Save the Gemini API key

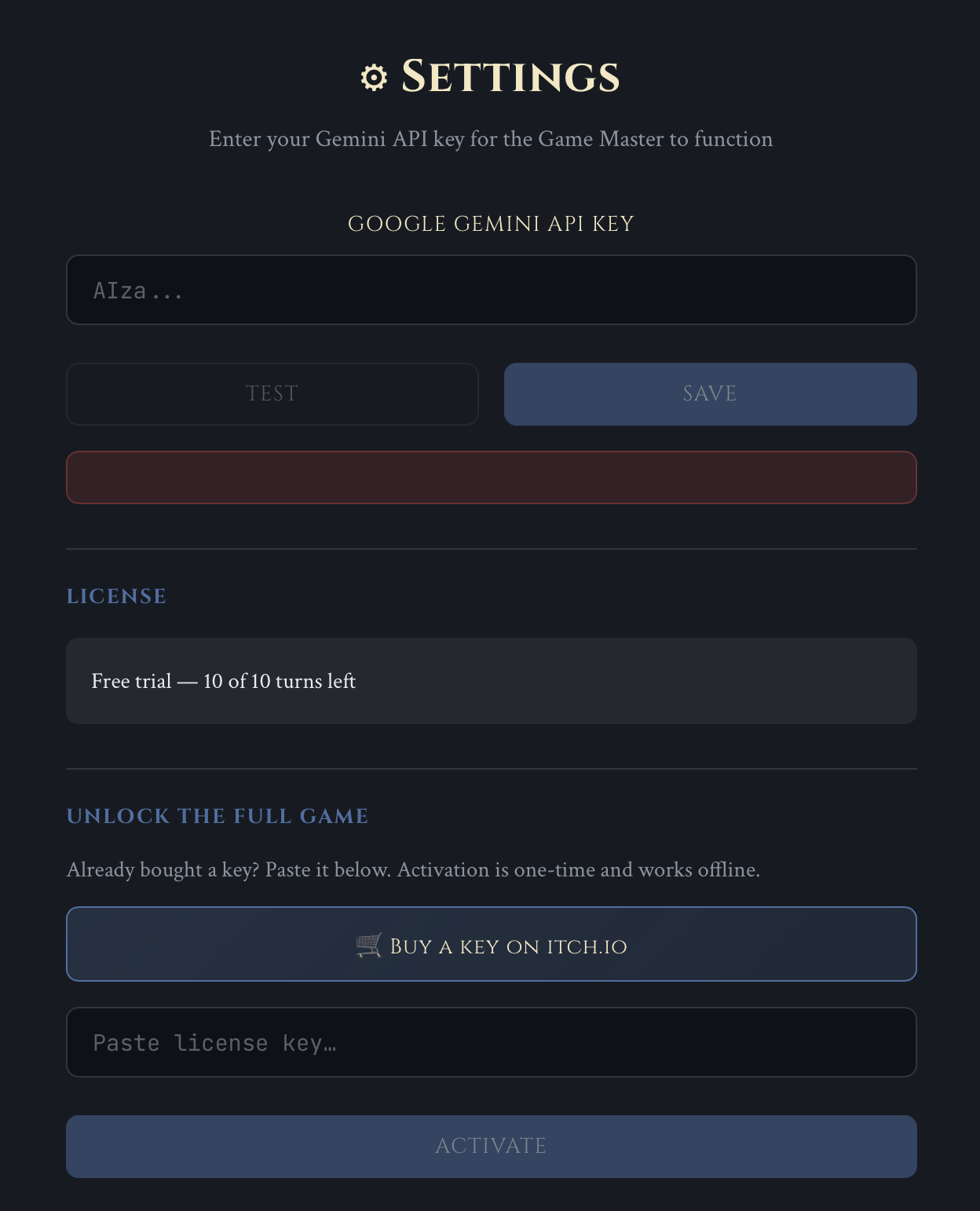711,394
